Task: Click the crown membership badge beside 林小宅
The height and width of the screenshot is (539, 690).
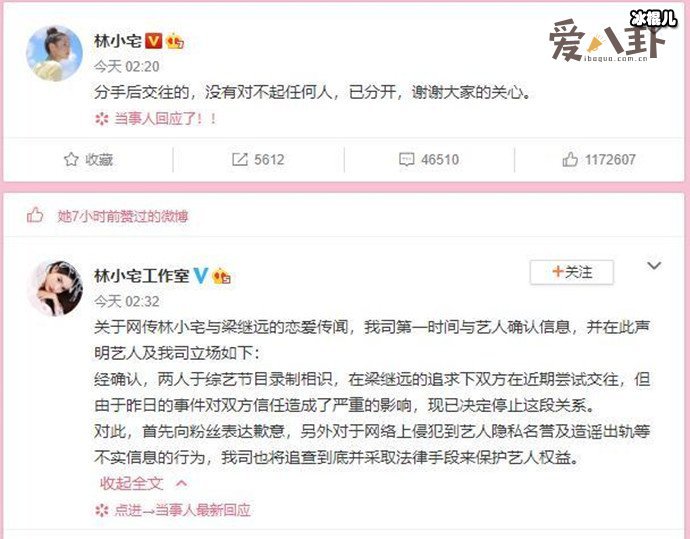Action: coord(175,41)
